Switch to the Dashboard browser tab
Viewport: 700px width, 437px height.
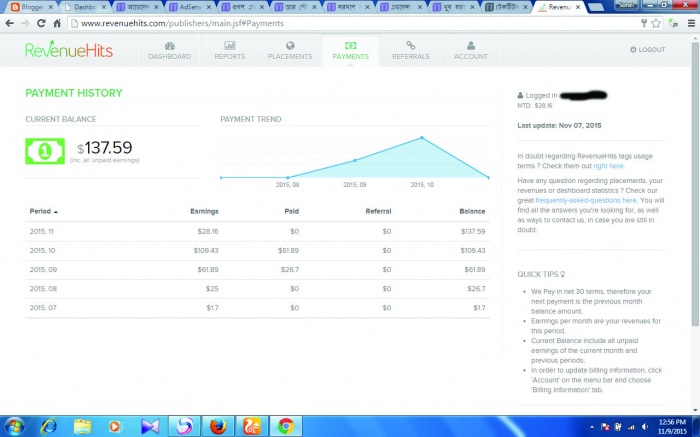point(83,7)
